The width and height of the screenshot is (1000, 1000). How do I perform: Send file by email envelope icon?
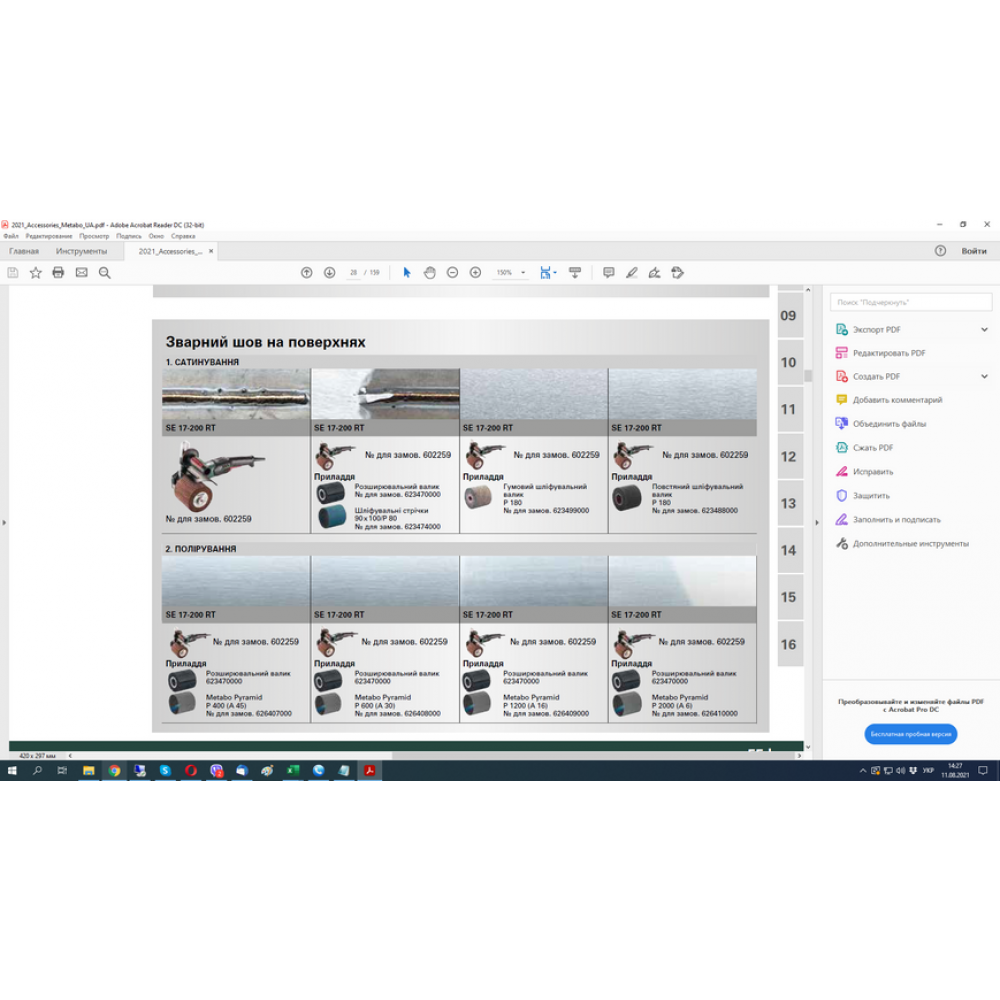[81, 272]
